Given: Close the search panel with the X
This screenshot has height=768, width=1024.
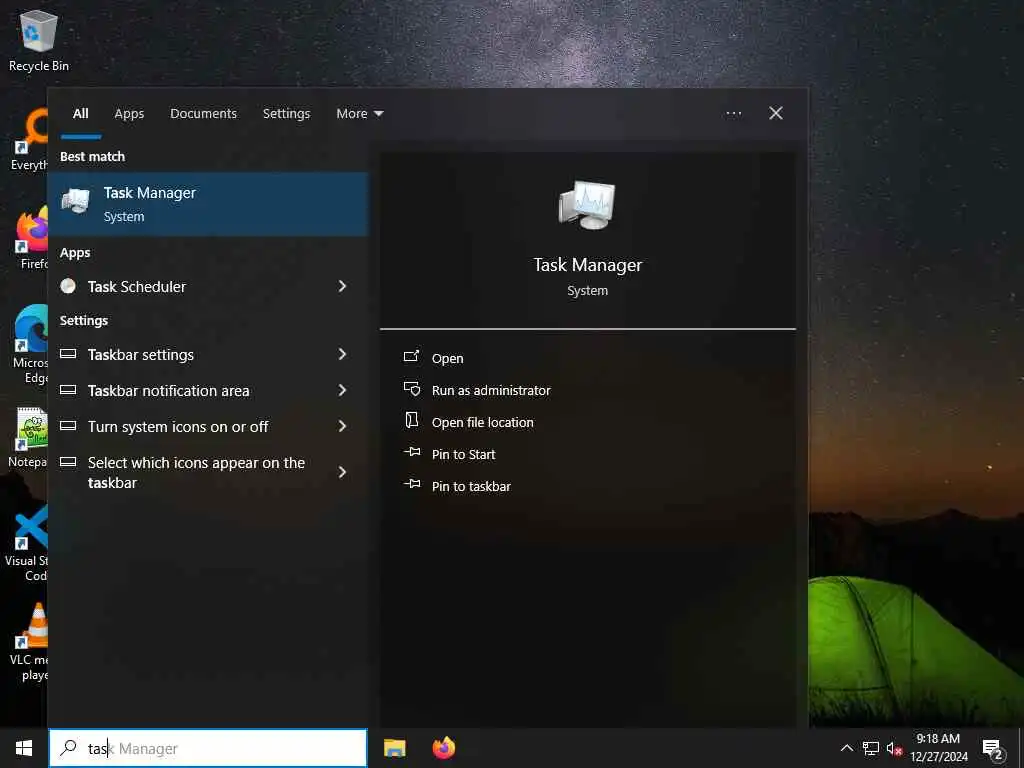Looking at the screenshot, I should (x=776, y=113).
